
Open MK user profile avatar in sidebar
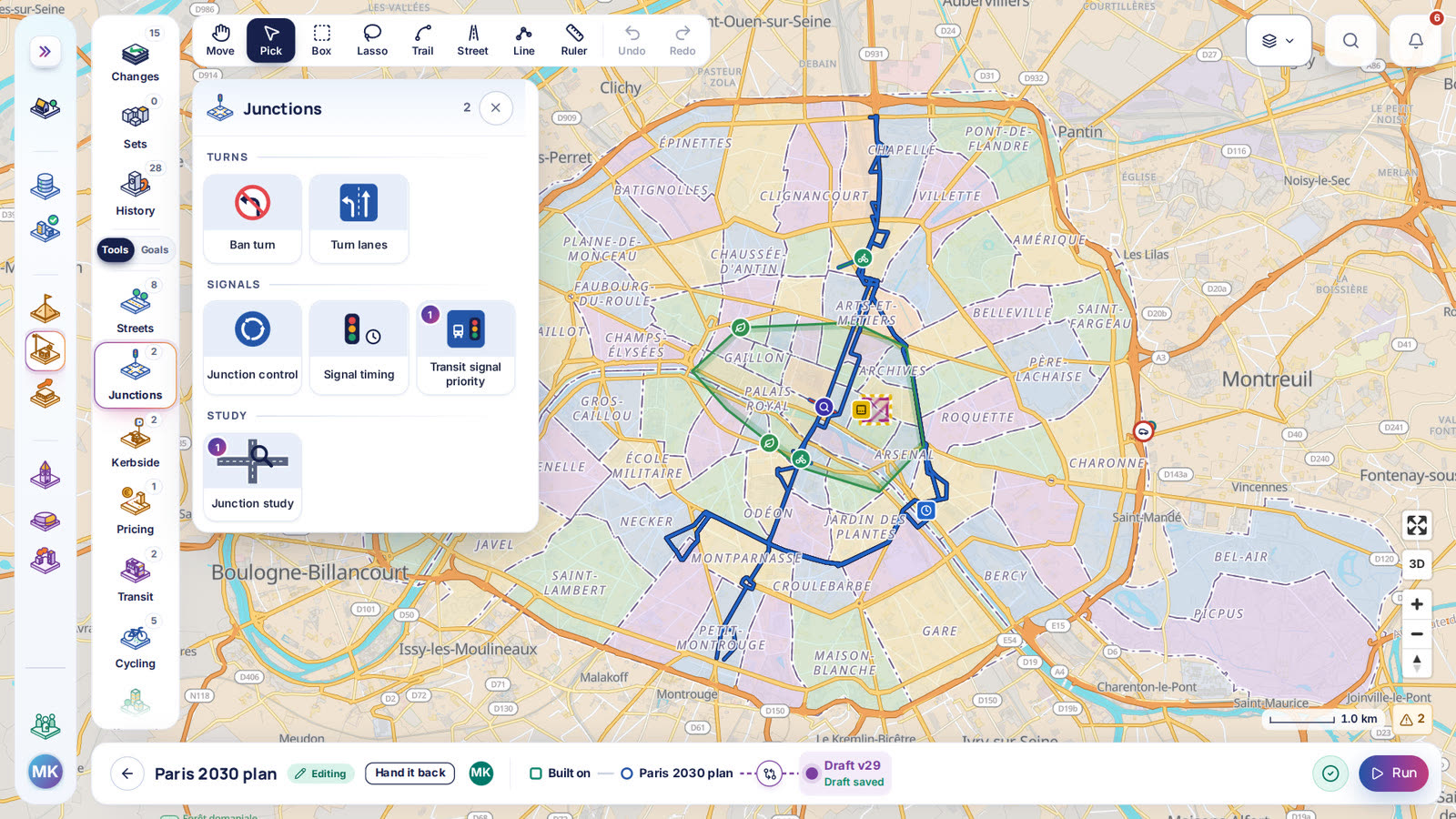click(45, 773)
